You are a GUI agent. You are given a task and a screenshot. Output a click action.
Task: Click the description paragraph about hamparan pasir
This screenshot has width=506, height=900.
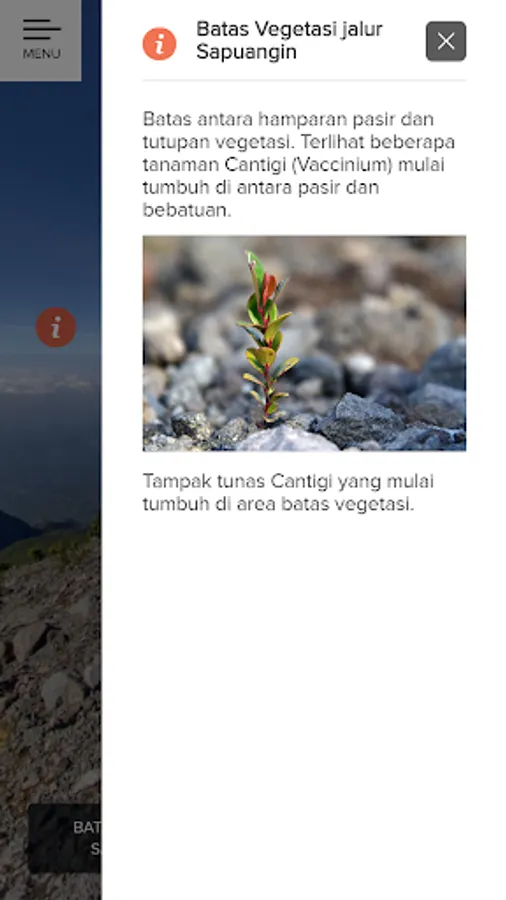299,165
